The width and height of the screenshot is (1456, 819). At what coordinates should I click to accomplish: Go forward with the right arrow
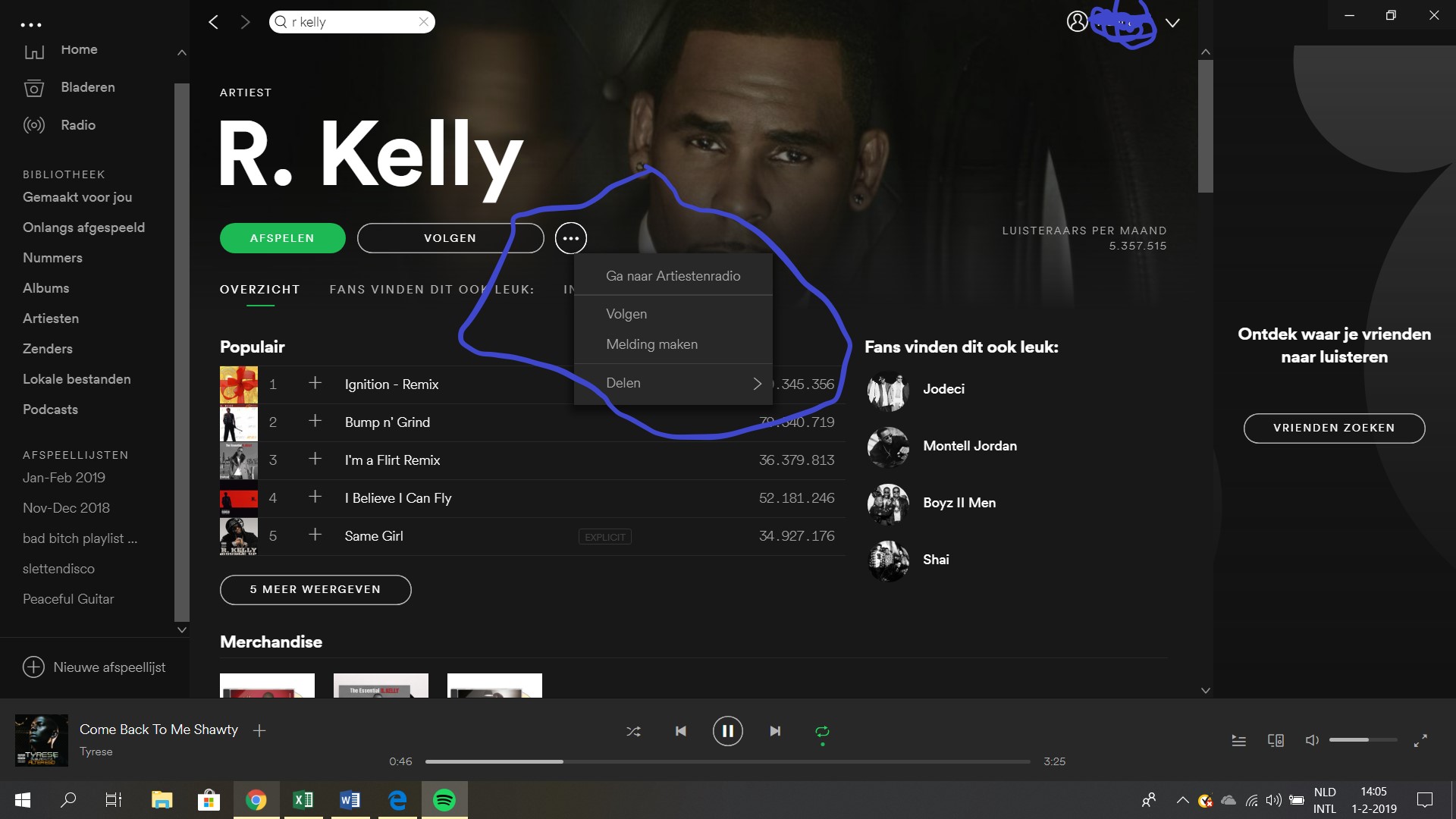[245, 22]
